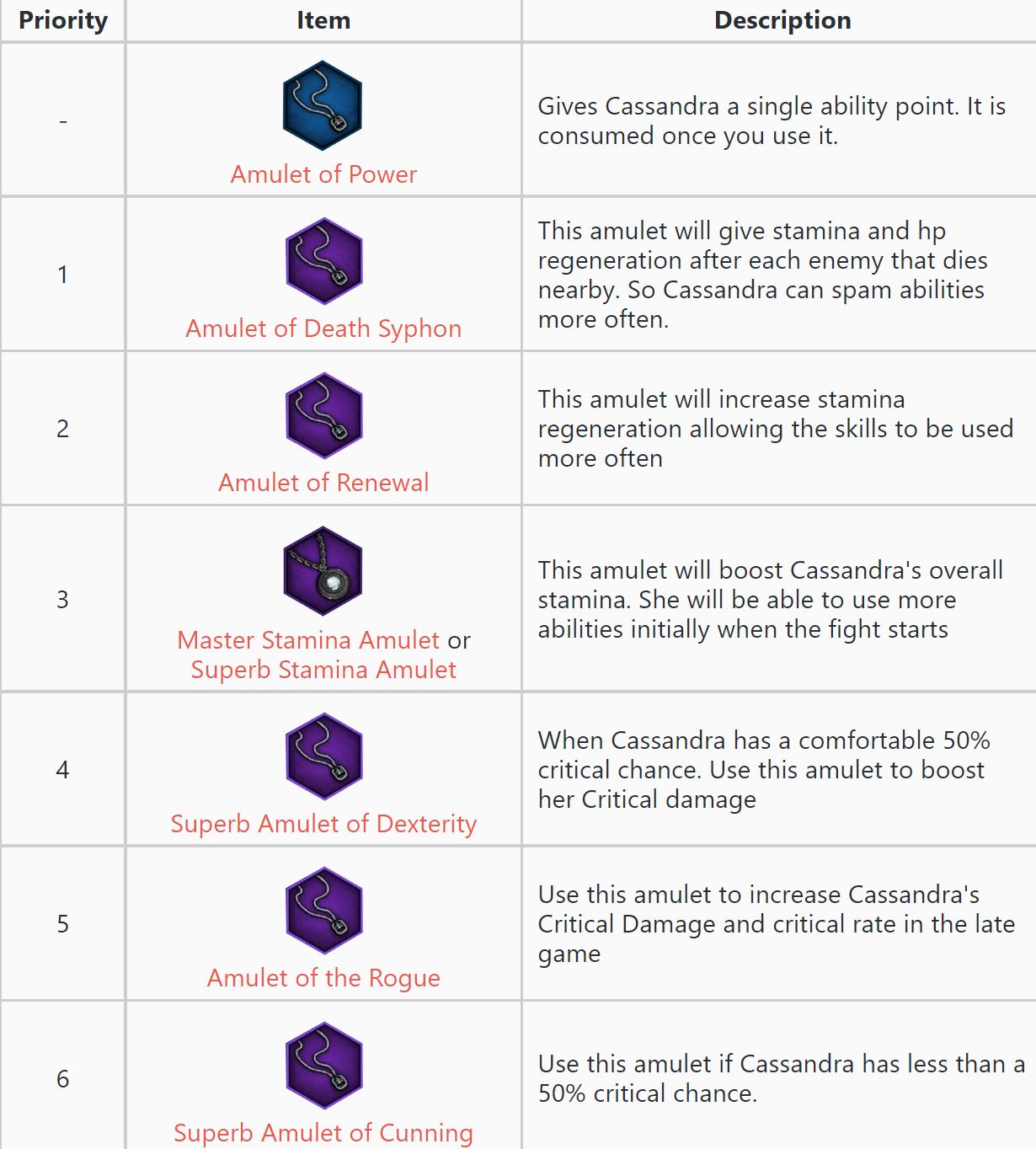Screen dimensions: 1036x1149
Task: Click the blue Amulet of Power icon
Action: click(323, 106)
